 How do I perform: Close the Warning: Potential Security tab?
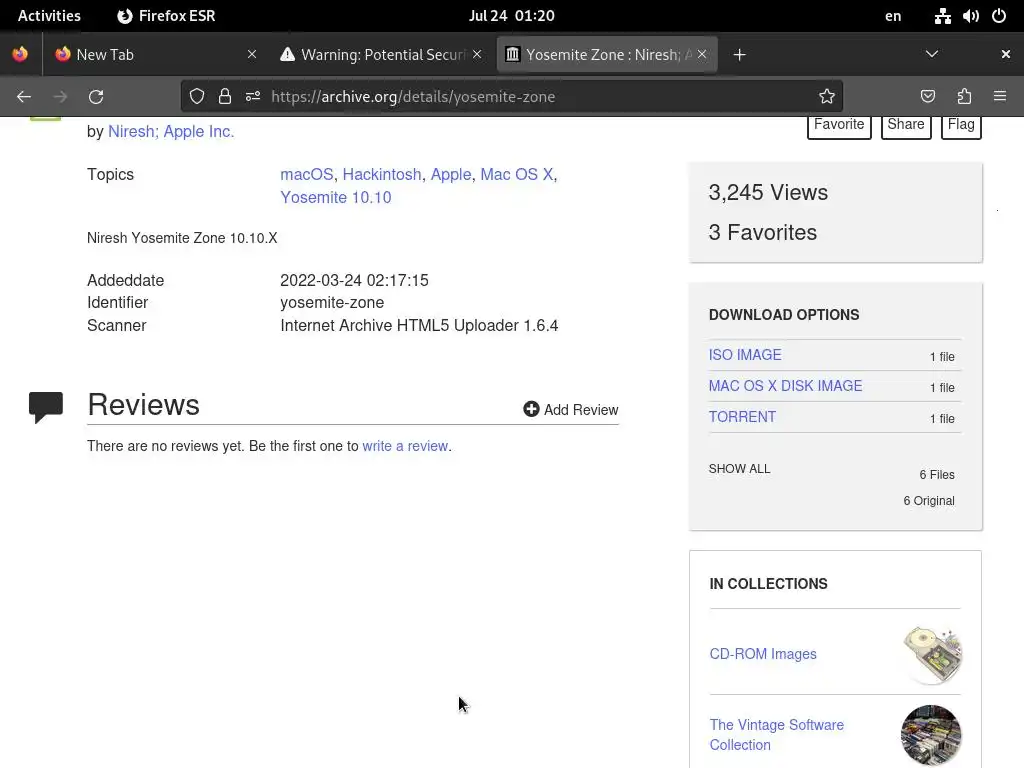click(x=477, y=54)
